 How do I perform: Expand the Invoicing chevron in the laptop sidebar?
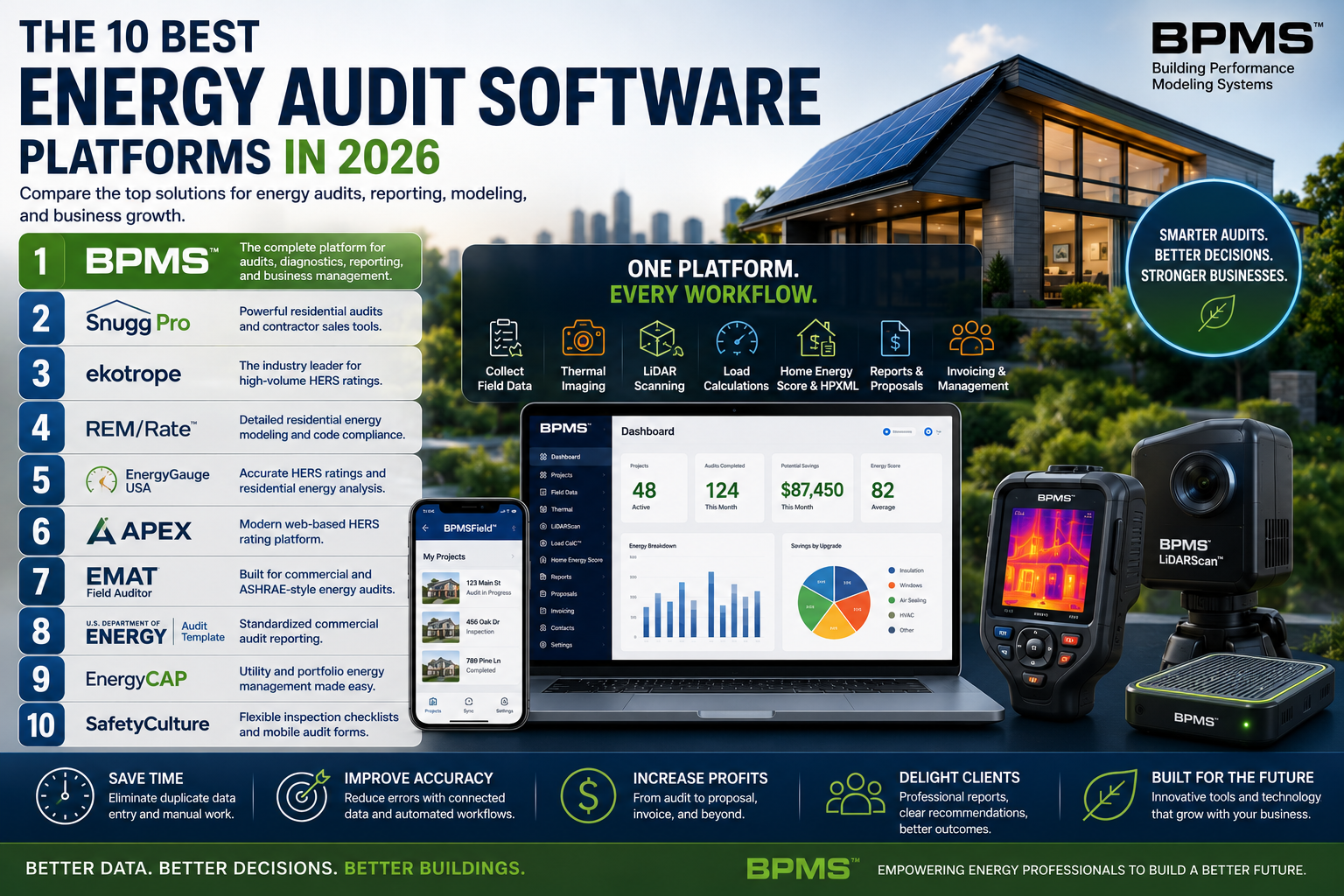[604, 612]
